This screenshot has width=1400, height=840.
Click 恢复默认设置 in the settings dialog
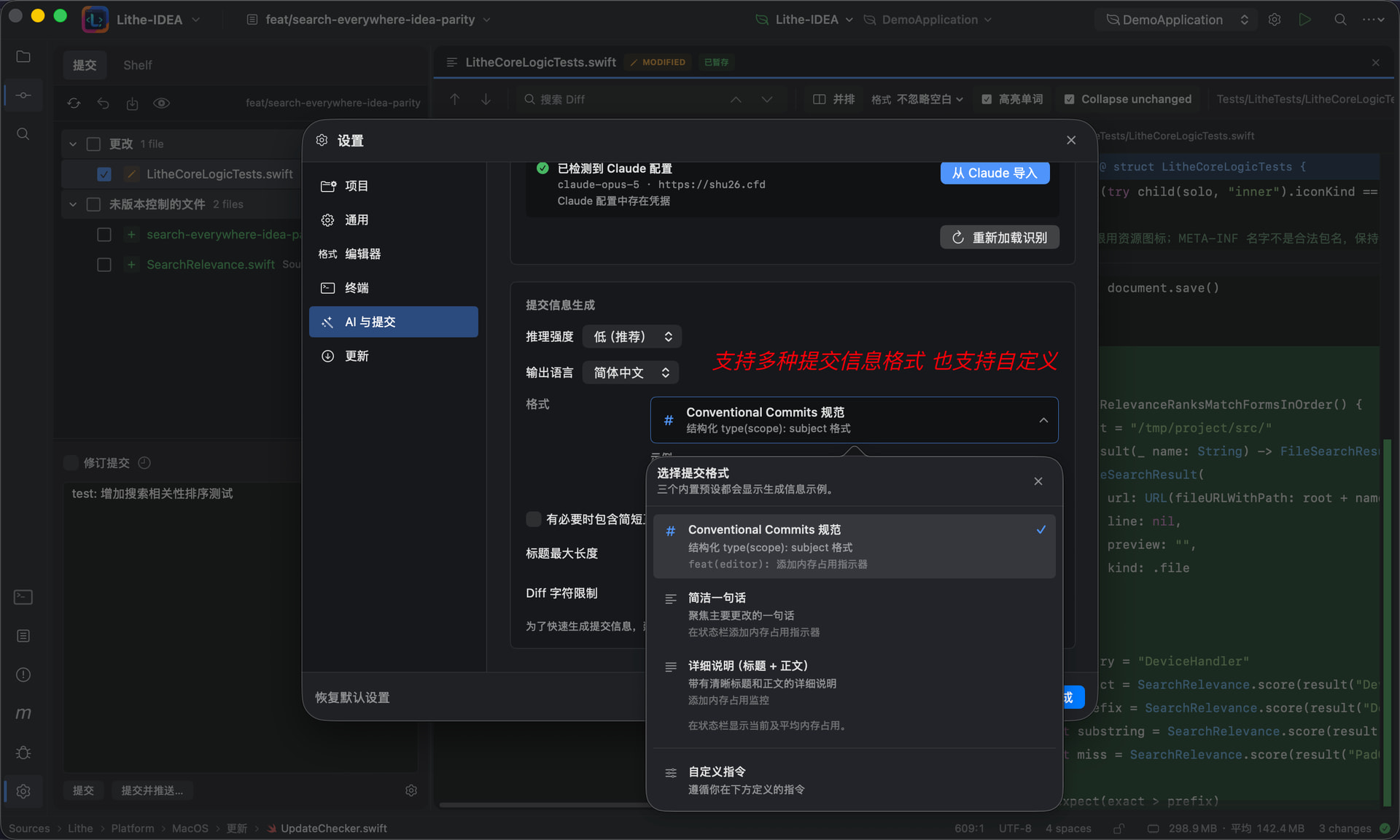pyautogui.click(x=352, y=698)
